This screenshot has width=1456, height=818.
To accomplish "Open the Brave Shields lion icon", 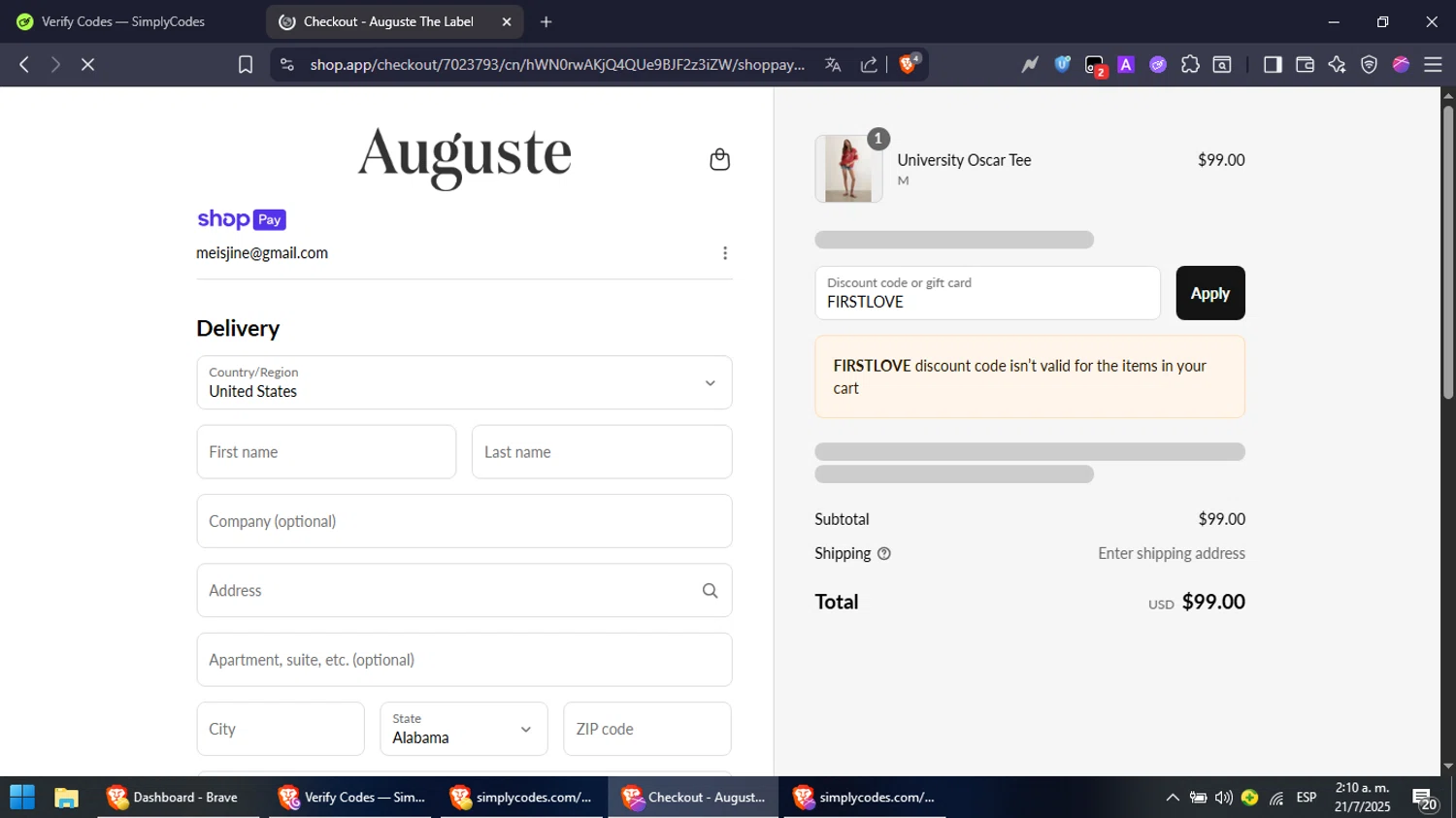I will click(909, 64).
